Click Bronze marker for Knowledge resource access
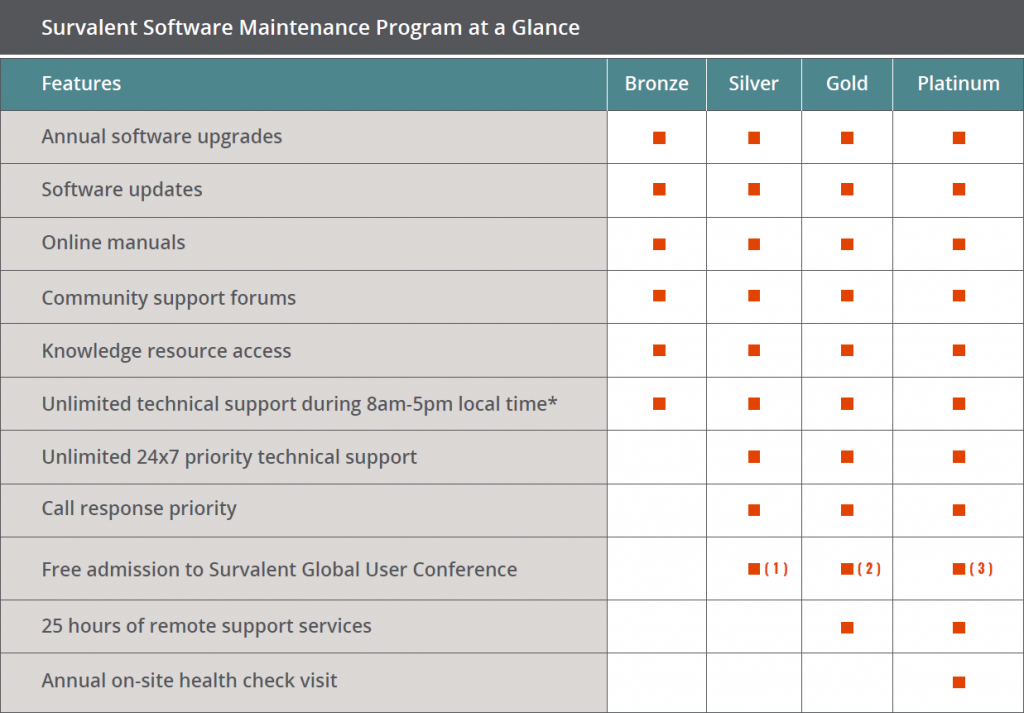The width and height of the screenshot is (1024, 713). [x=659, y=351]
